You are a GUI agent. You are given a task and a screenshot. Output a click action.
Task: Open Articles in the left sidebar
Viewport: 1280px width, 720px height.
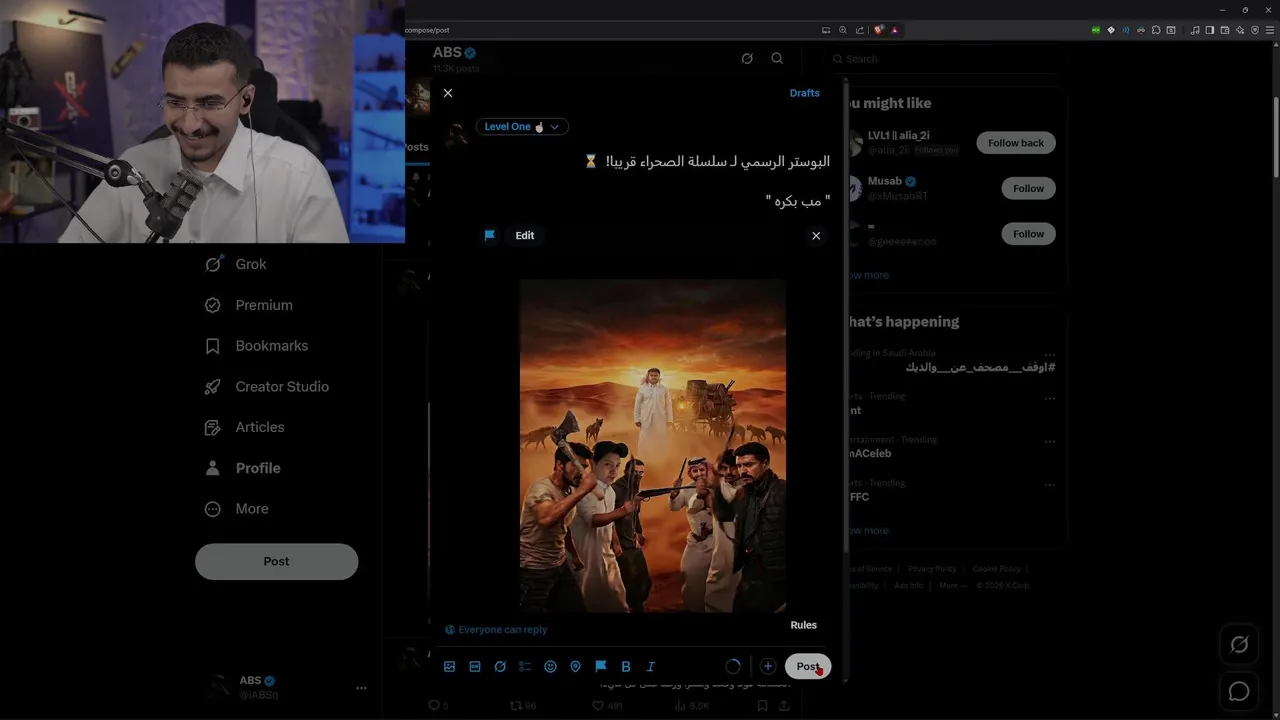pyautogui.click(x=245, y=427)
